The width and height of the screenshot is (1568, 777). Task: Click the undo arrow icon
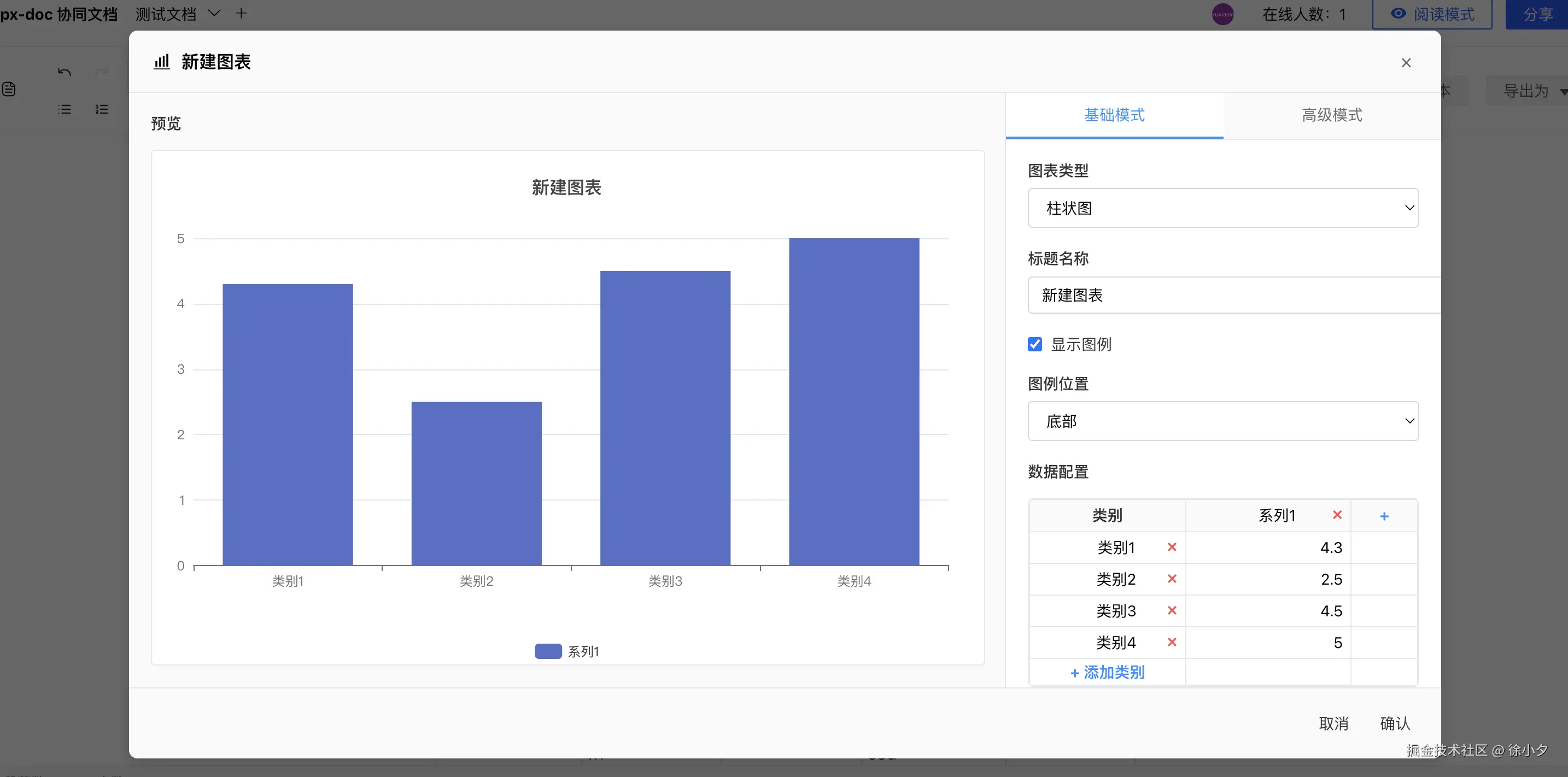65,73
